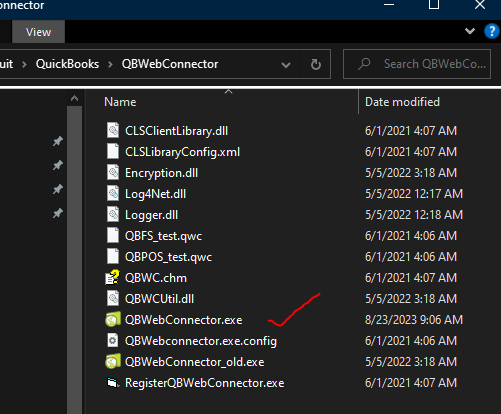Image resolution: width=501 pixels, height=414 pixels.
Task: Click the RegisterQBWebConnector.exe icon
Action: pyautogui.click(x=113, y=383)
